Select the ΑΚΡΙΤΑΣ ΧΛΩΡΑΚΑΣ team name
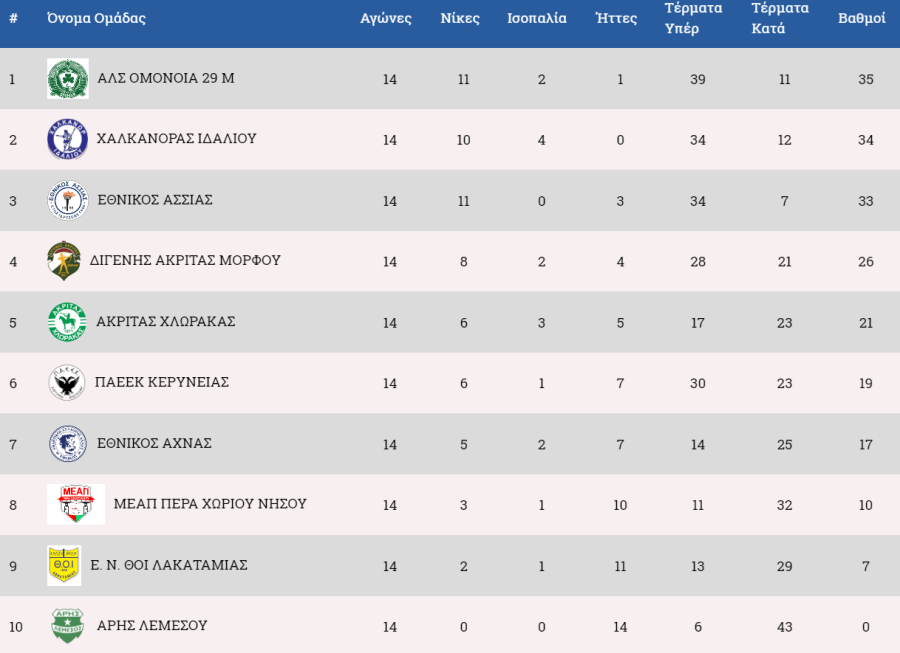 tap(165, 321)
